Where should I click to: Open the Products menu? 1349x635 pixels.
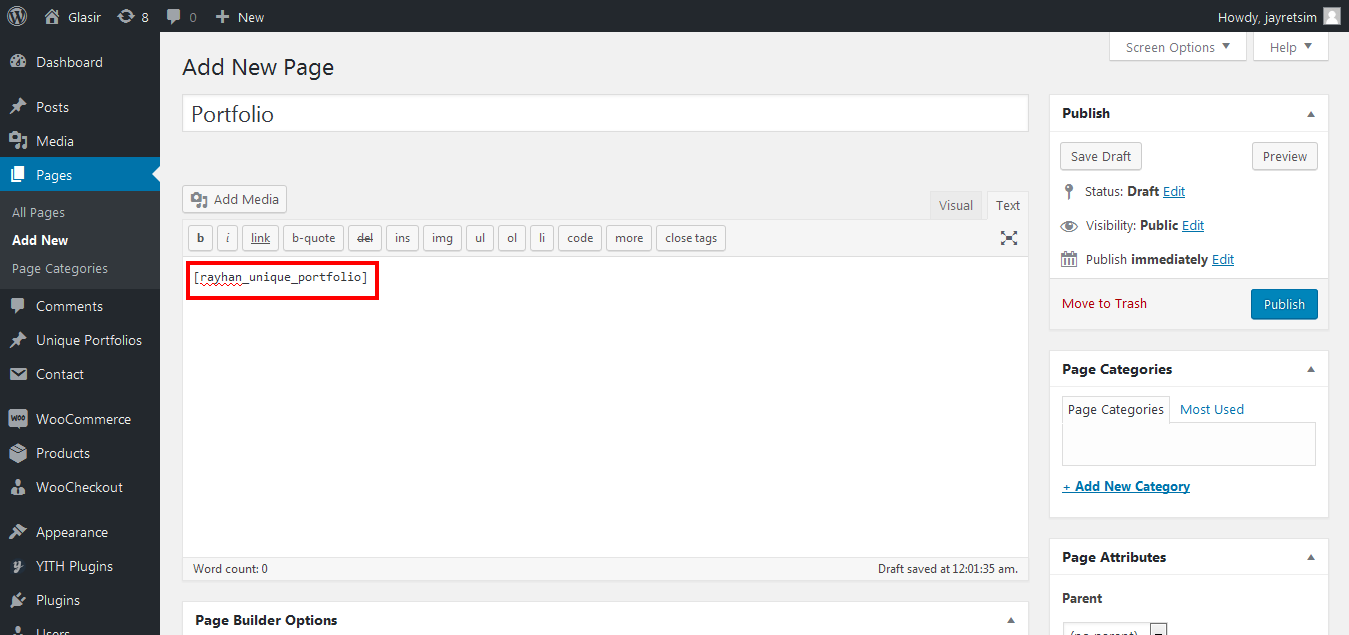point(63,453)
